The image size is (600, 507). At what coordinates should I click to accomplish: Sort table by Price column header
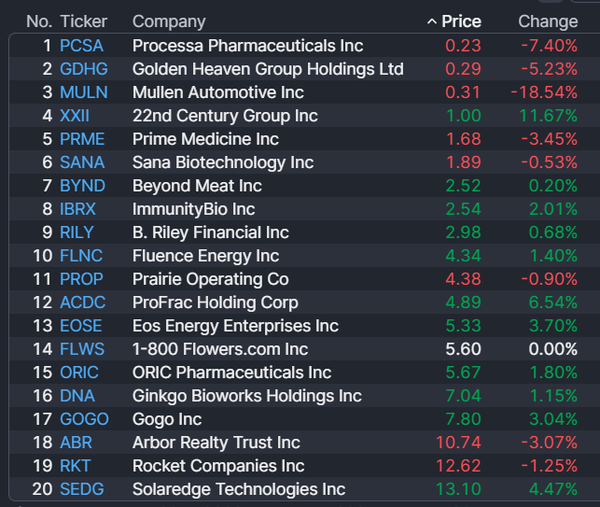[x=461, y=21]
